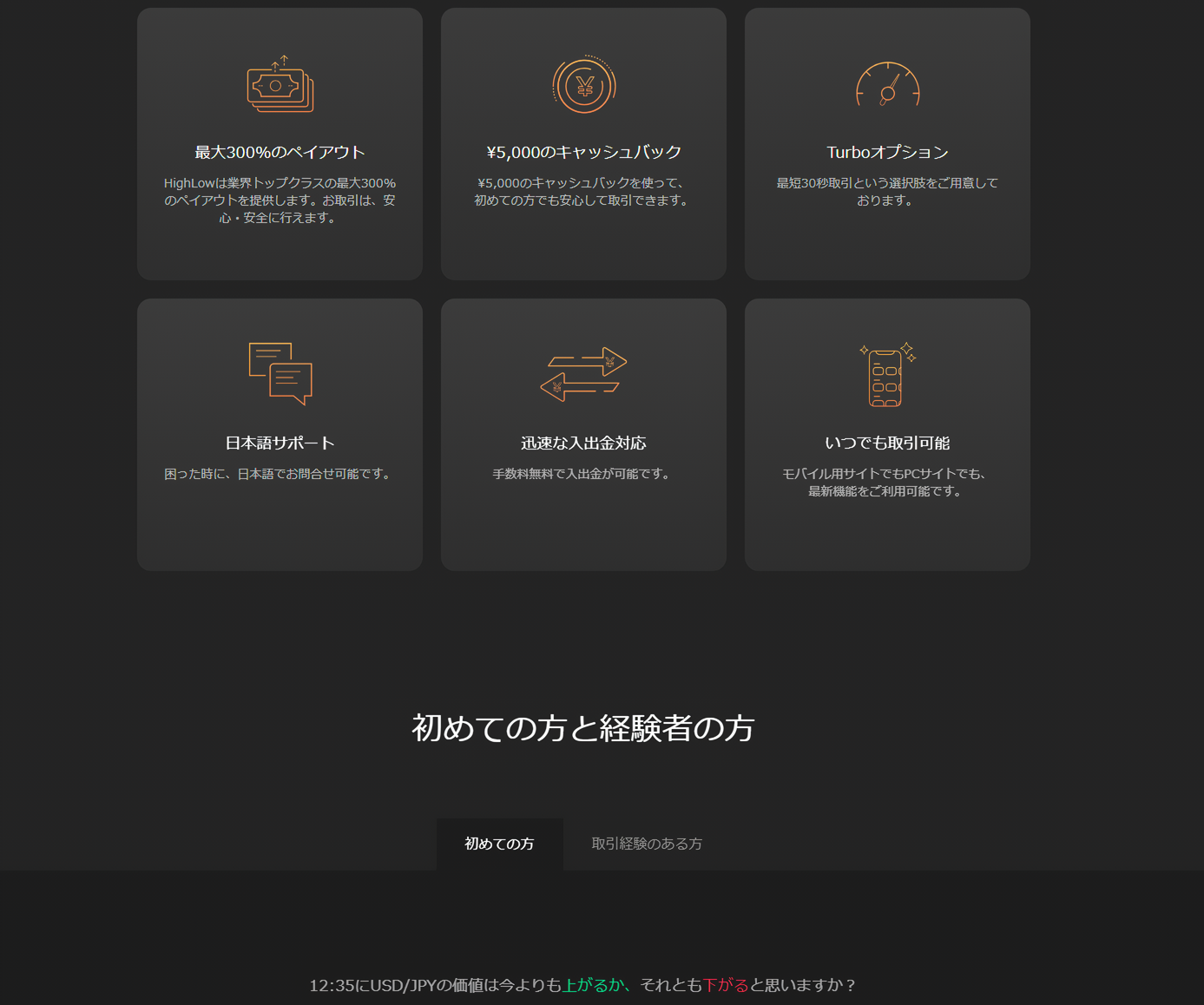Select the 初めての方 tab
Screen dimensions: 1204x1005
coord(499,844)
